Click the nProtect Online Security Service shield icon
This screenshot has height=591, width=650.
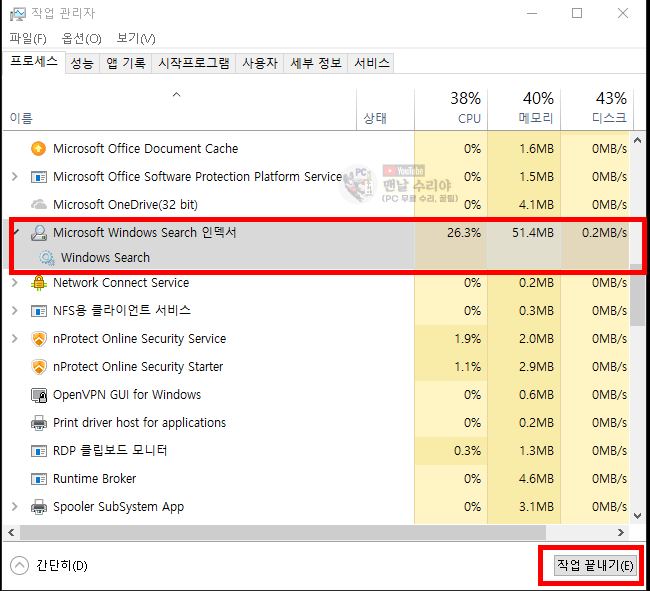click(x=39, y=339)
